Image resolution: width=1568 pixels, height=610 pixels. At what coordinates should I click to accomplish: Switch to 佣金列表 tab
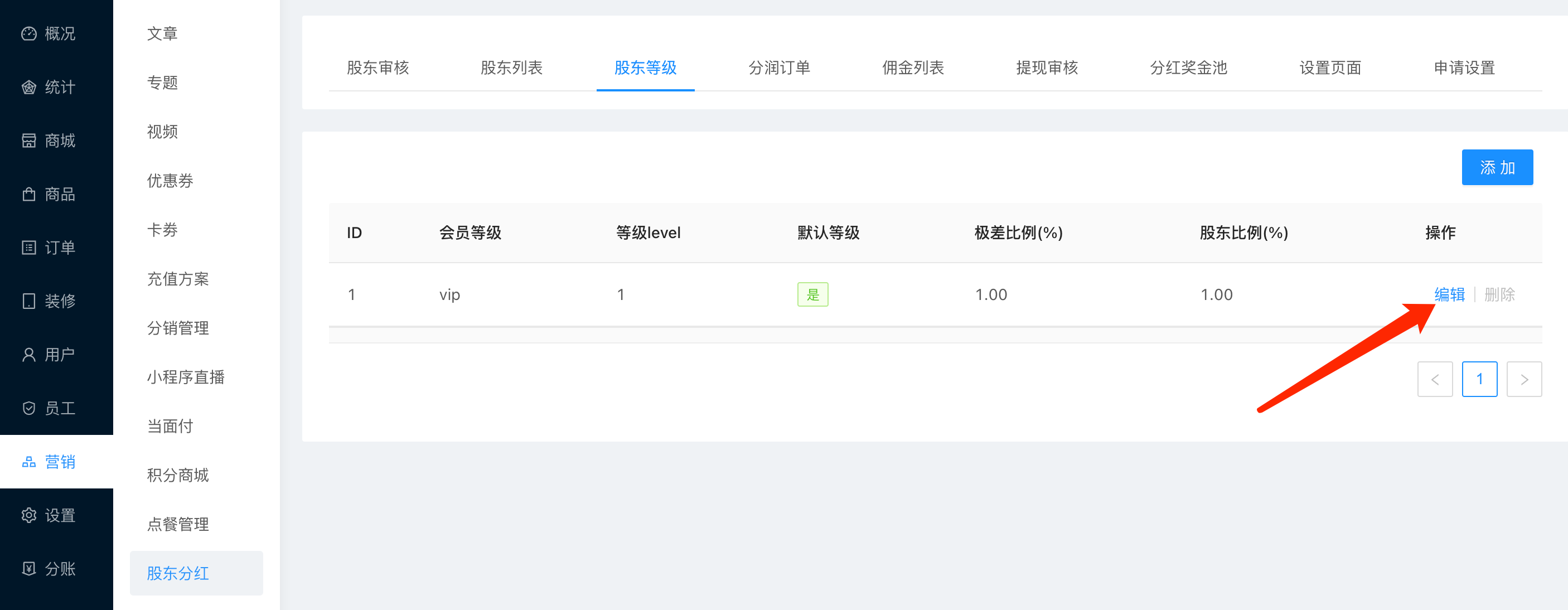(x=913, y=67)
